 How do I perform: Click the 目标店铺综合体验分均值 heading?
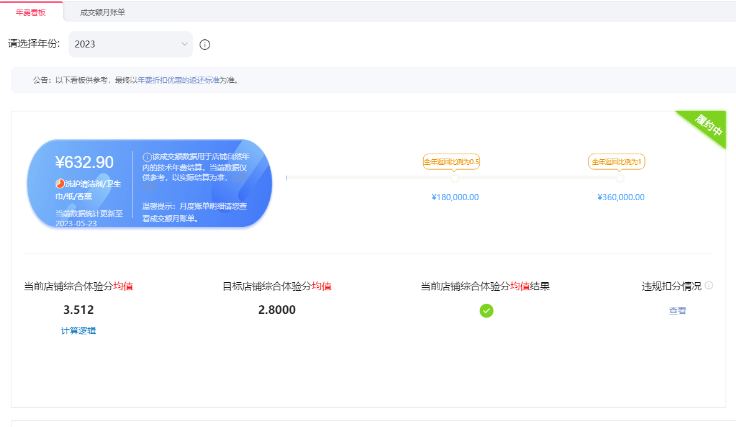(277, 286)
